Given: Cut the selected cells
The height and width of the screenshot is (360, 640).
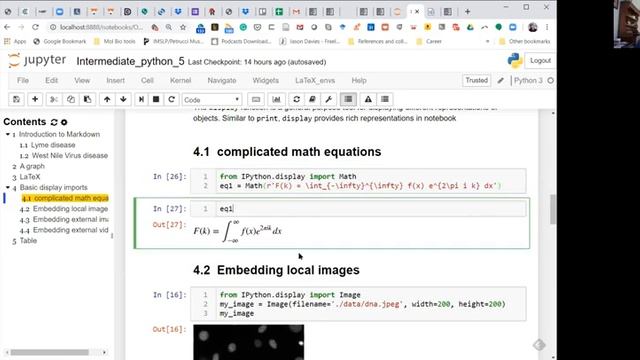Looking at the screenshot, I should pos(54,99).
